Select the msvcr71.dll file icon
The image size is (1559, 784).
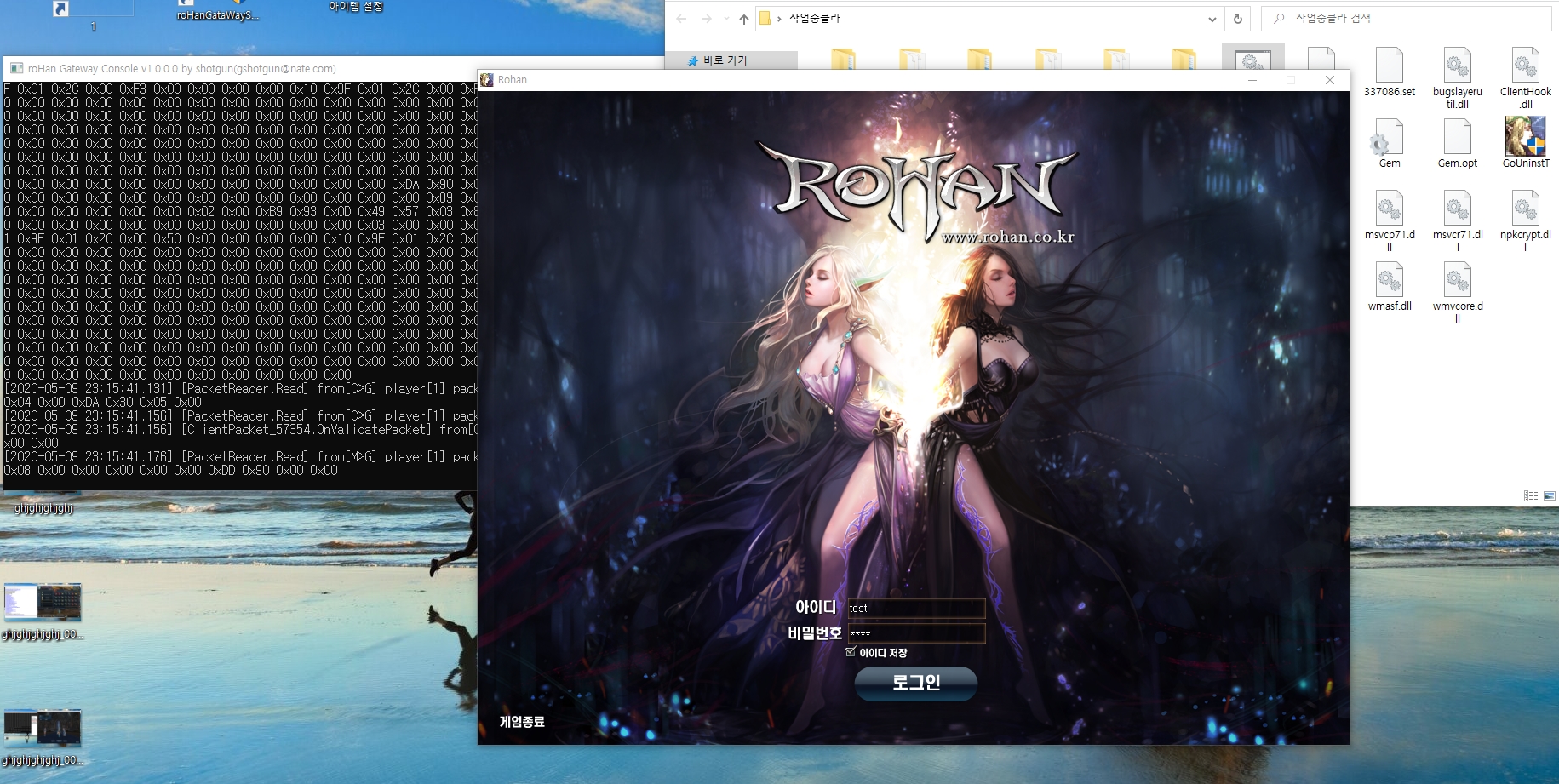click(1457, 221)
